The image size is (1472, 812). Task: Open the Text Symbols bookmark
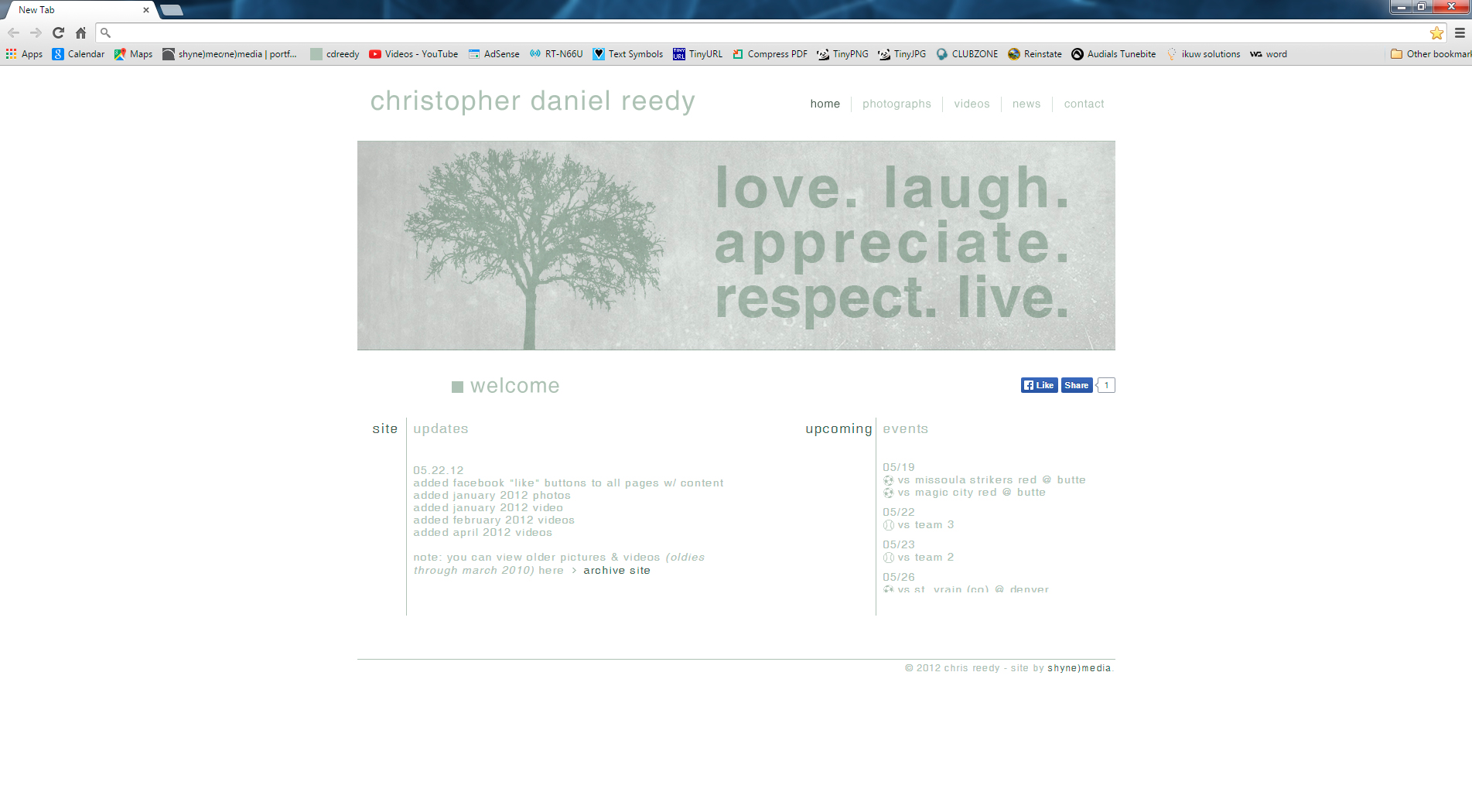pos(628,54)
